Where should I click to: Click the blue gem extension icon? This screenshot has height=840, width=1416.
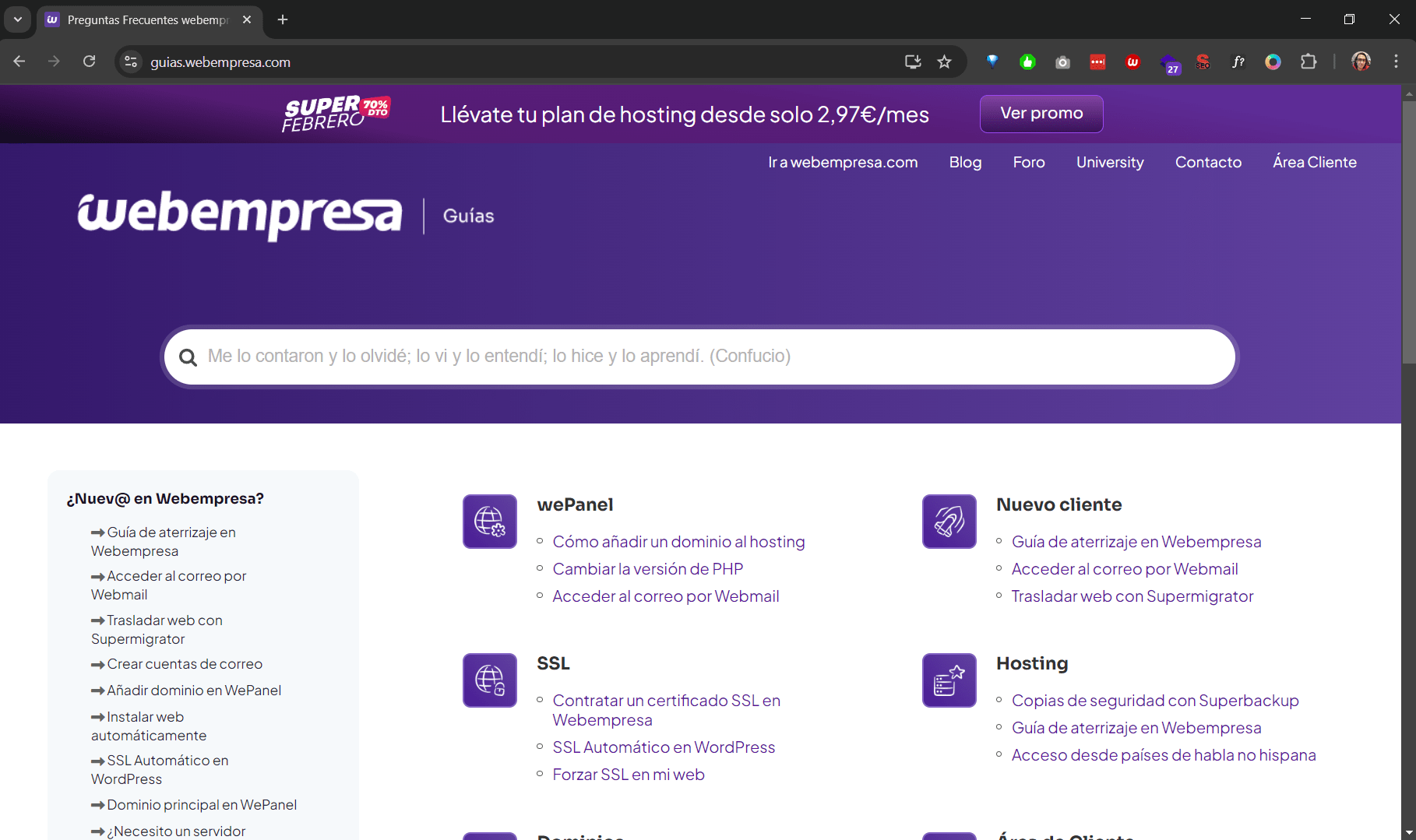click(x=992, y=62)
